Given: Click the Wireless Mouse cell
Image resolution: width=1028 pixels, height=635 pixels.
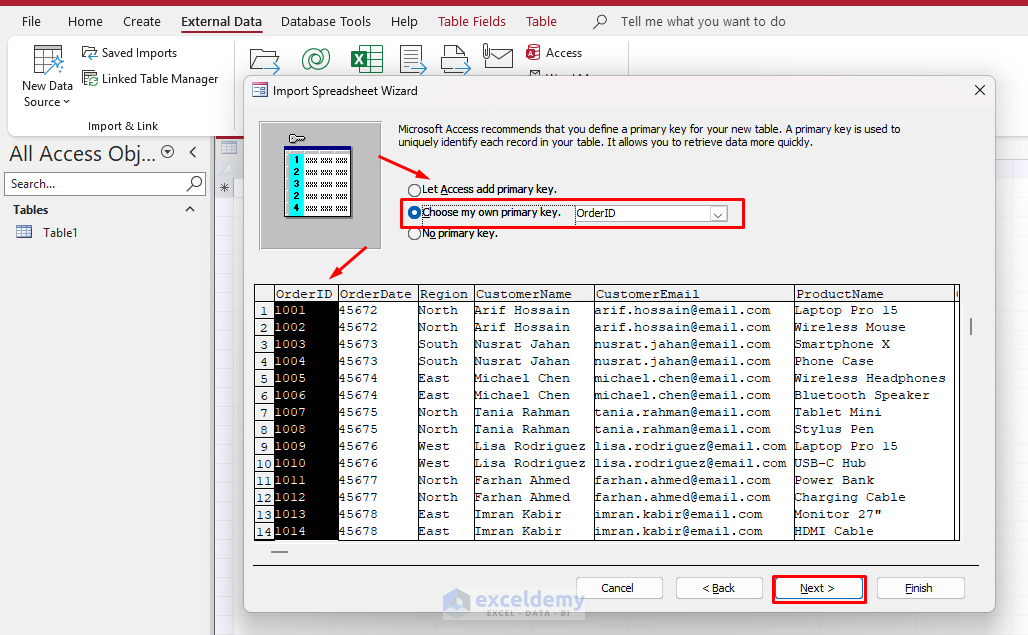Looking at the screenshot, I should pyautogui.click(x=874, y=327).
